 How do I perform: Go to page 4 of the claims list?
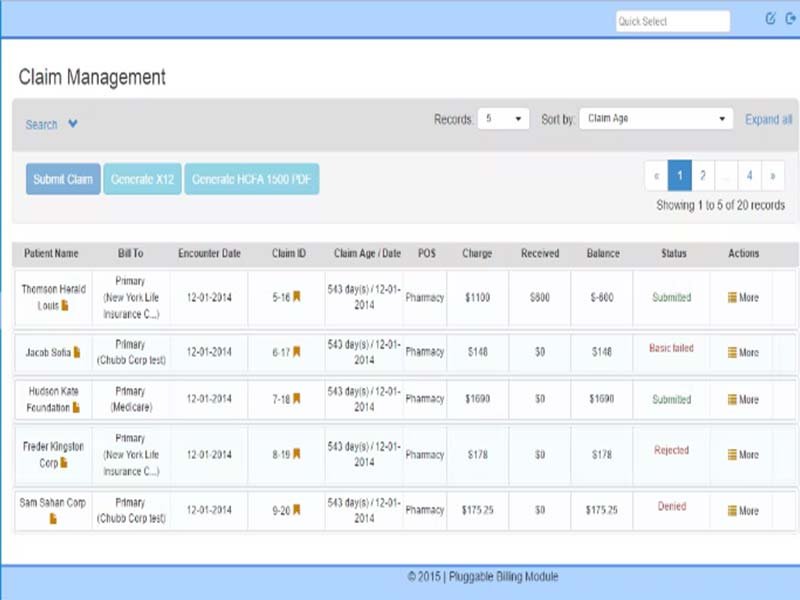750,175
